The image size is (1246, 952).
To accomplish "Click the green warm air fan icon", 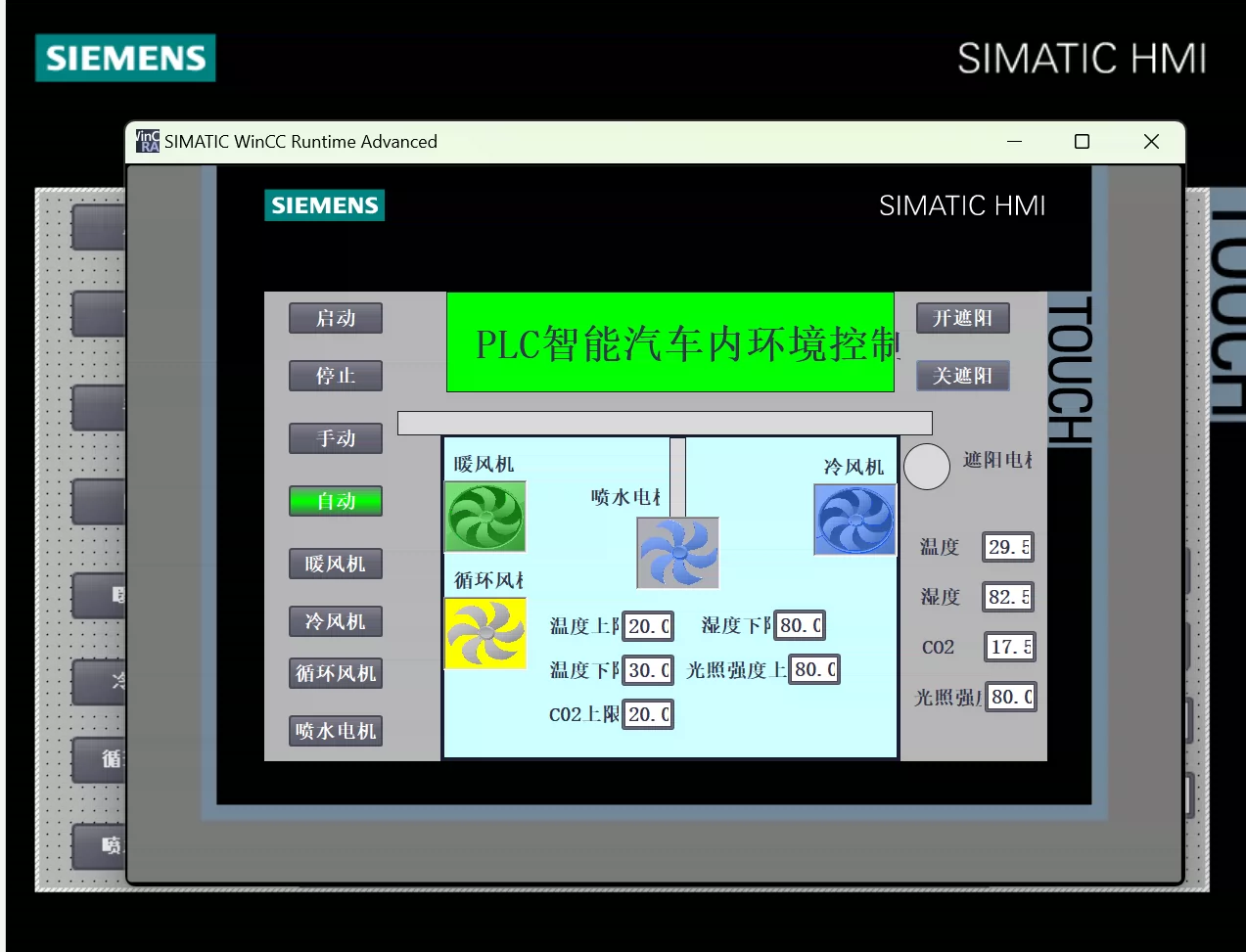I will click(x=485, y=517).
